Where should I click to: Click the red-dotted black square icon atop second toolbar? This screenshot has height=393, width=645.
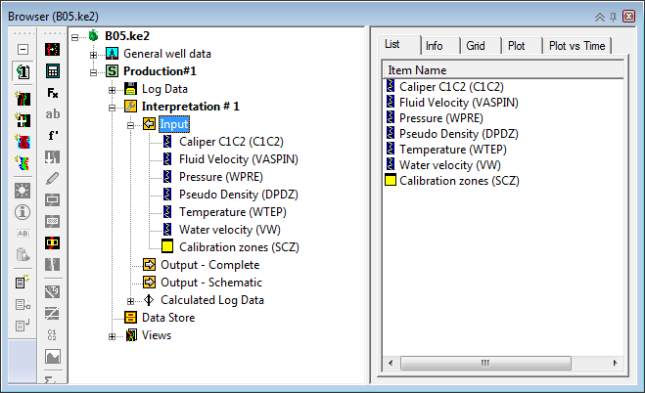pyautogui.click(x=53, y=49)
